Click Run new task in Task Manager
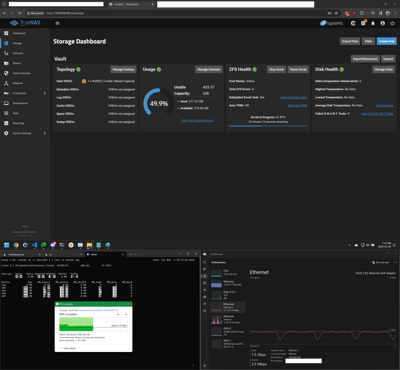This screenshot has height=370, width=400. pyautogui.click(x=381, y=262)
